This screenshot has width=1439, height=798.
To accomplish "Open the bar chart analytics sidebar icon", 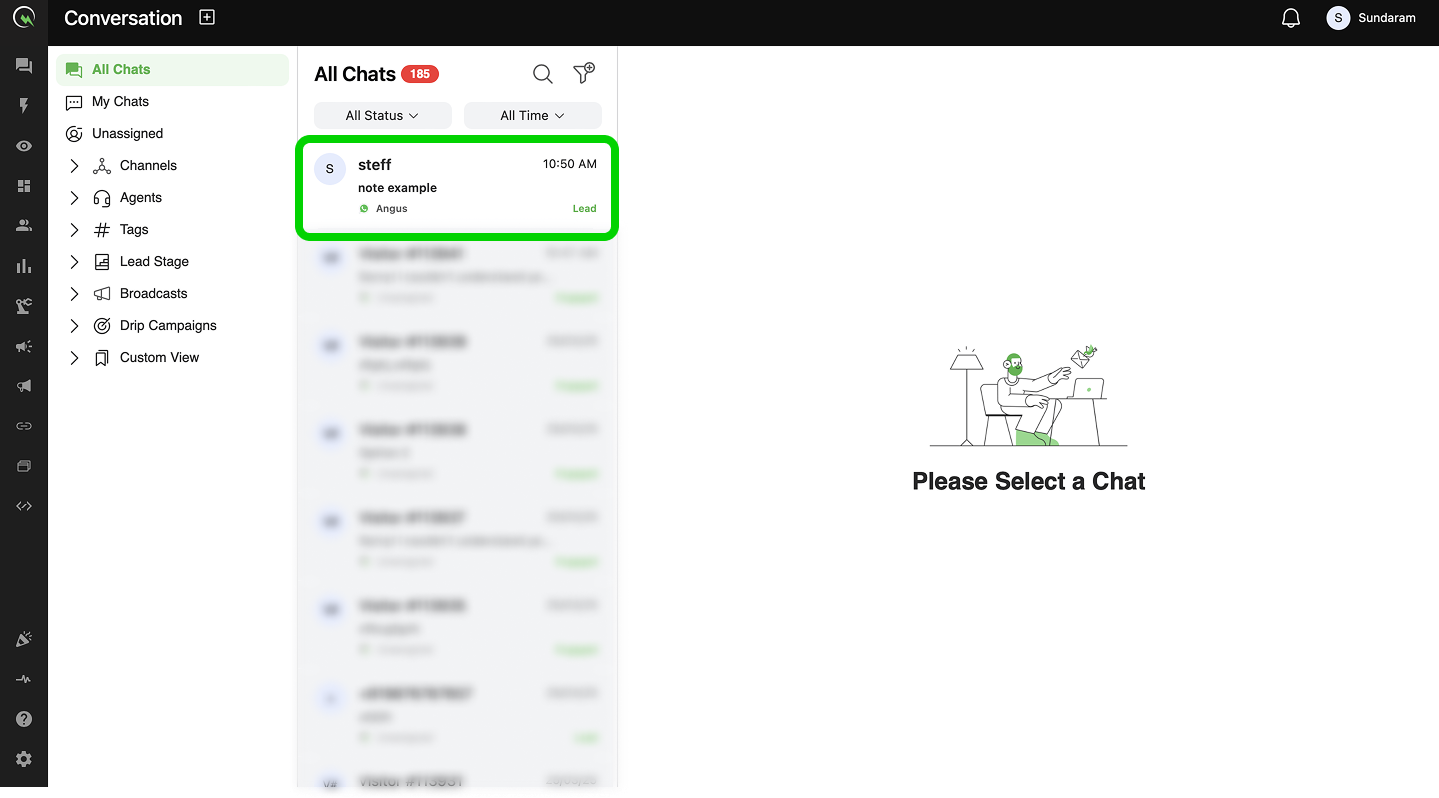I will pos(24,266).
